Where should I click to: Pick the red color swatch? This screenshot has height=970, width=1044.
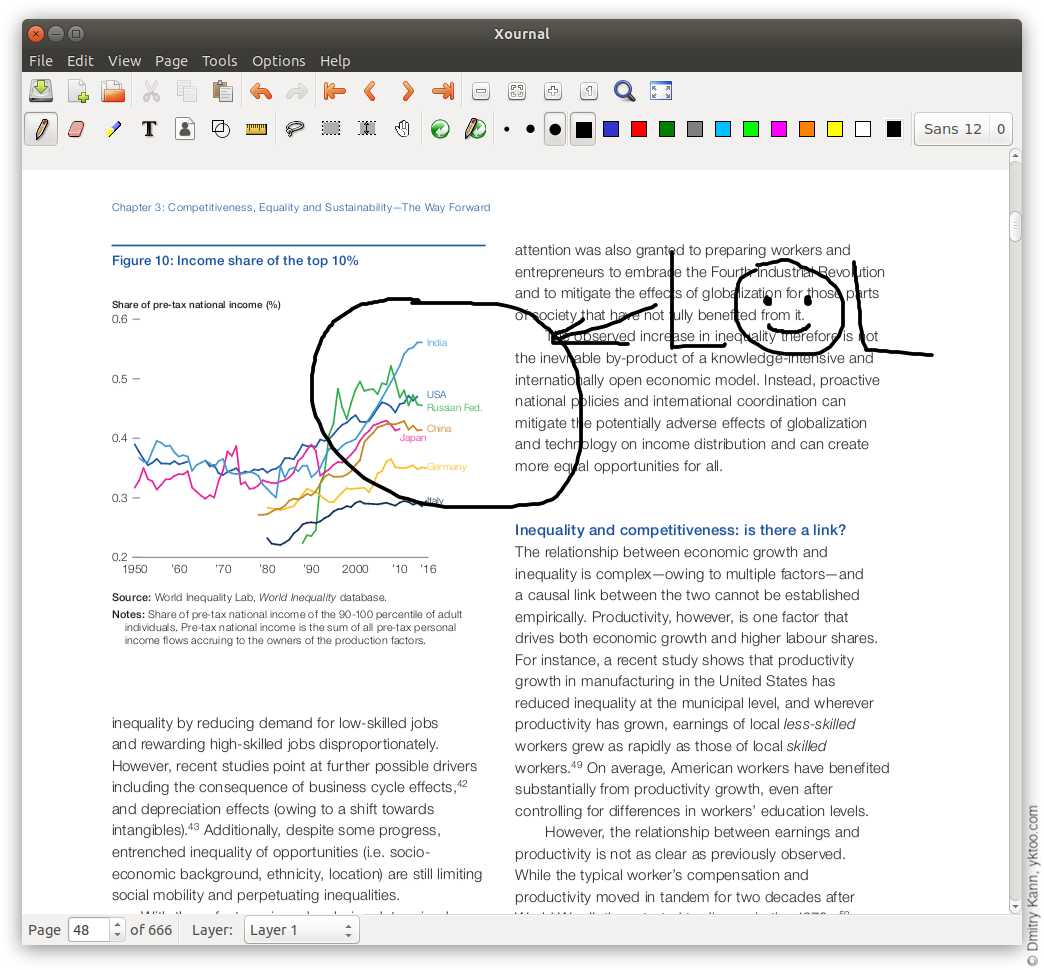click(639, 129)
